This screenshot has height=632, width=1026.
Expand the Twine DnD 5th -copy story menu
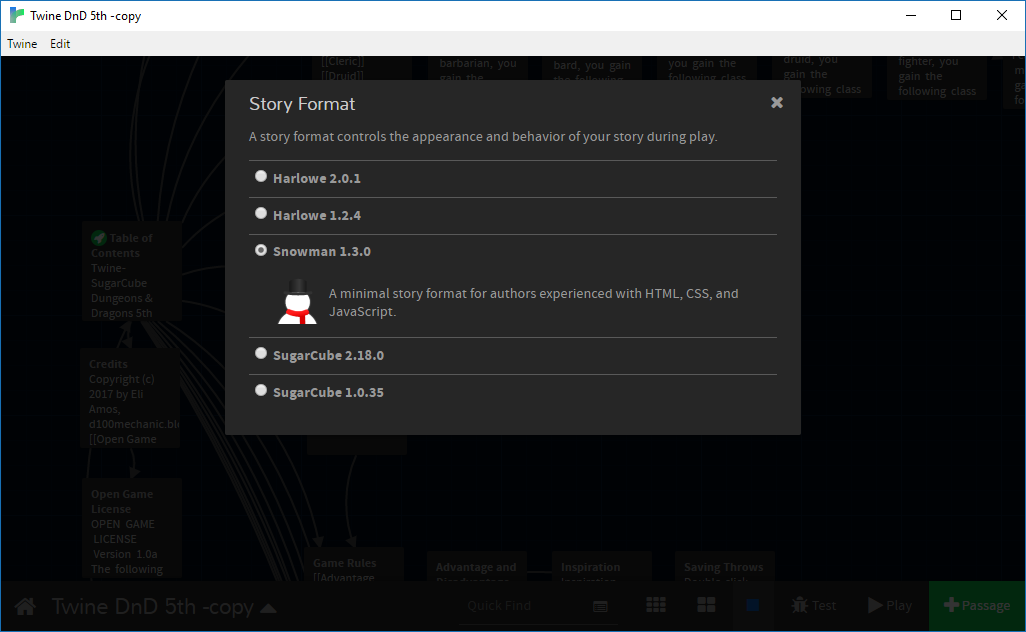[164, 607]
